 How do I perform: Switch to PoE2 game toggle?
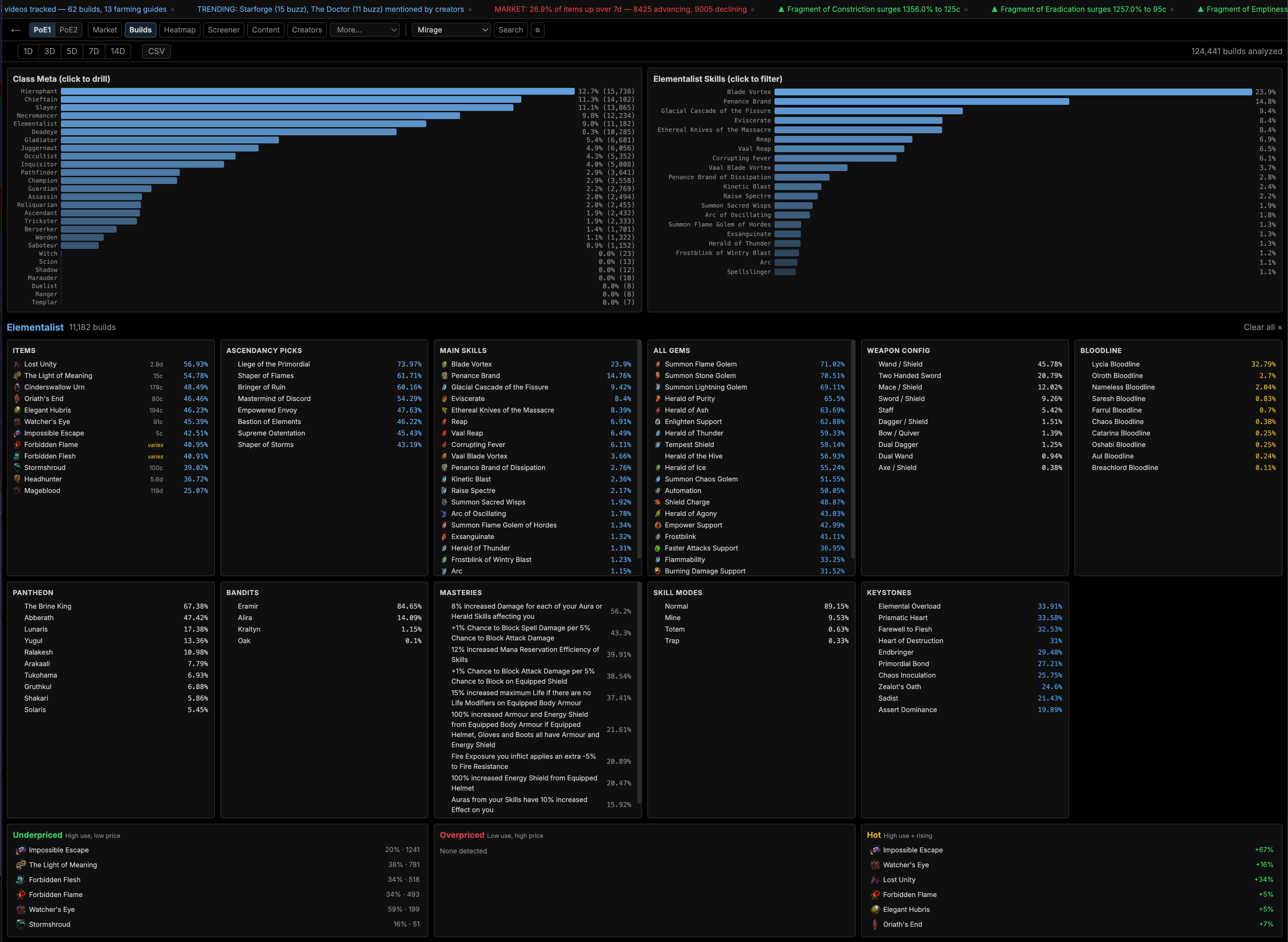point(68,30)
